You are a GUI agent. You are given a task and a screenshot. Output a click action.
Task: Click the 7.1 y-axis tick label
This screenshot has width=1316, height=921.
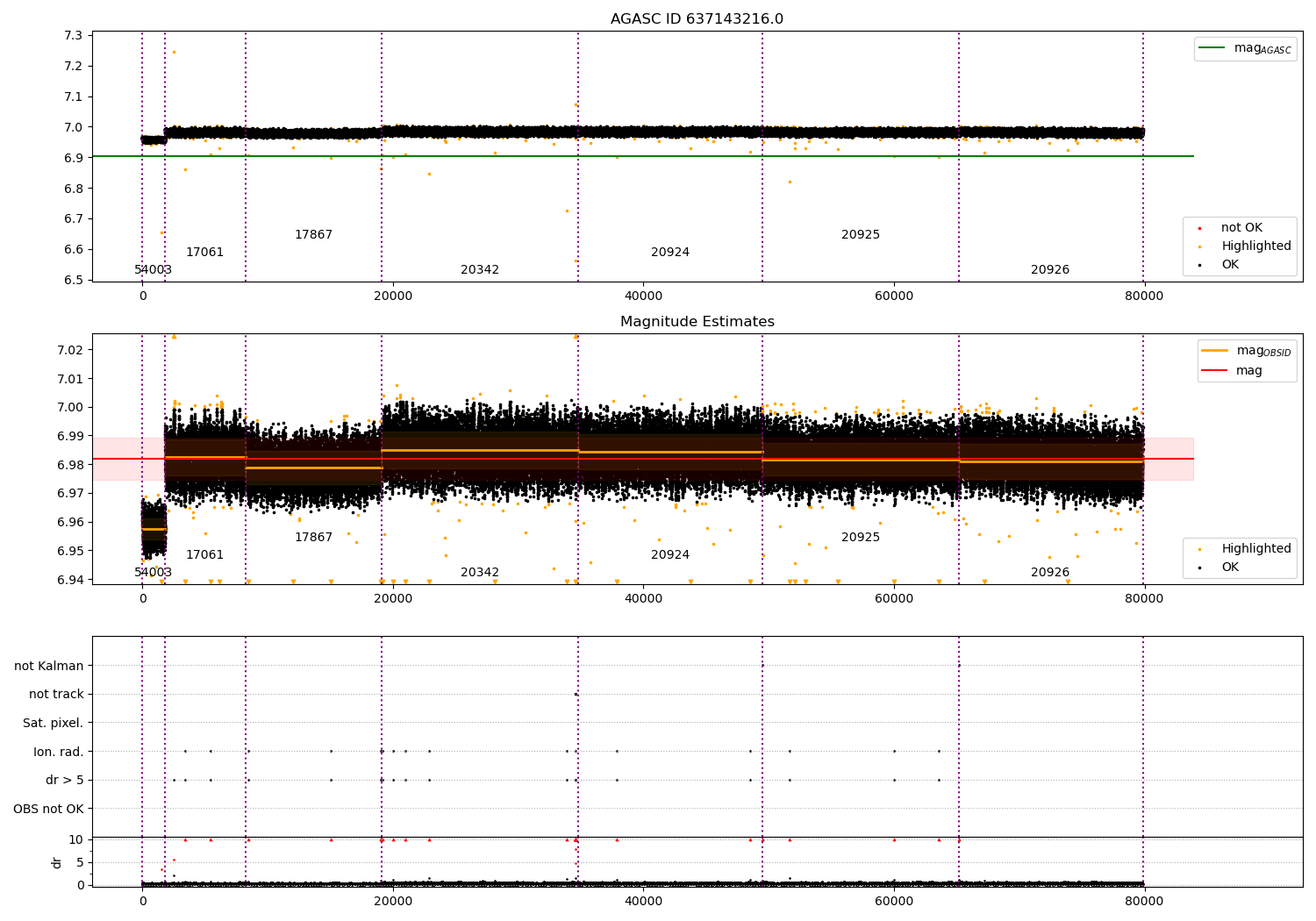[75, 97]
